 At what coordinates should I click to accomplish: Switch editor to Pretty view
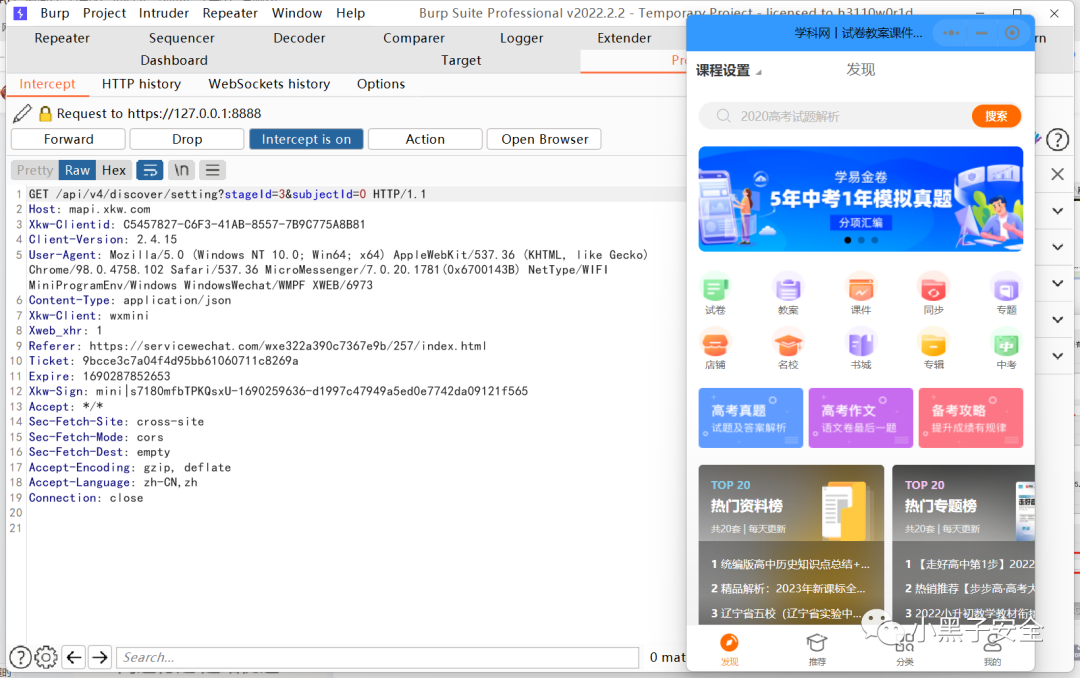[34, 170]
